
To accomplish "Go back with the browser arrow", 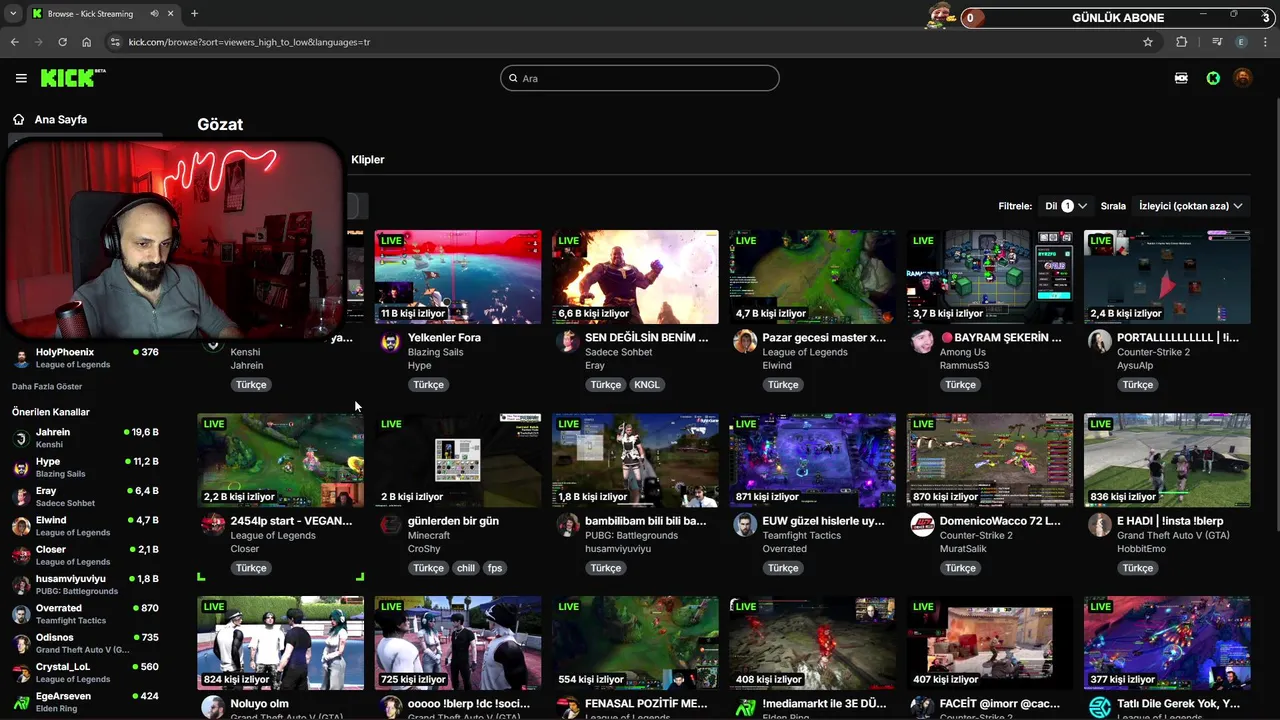I will (14, 42).
